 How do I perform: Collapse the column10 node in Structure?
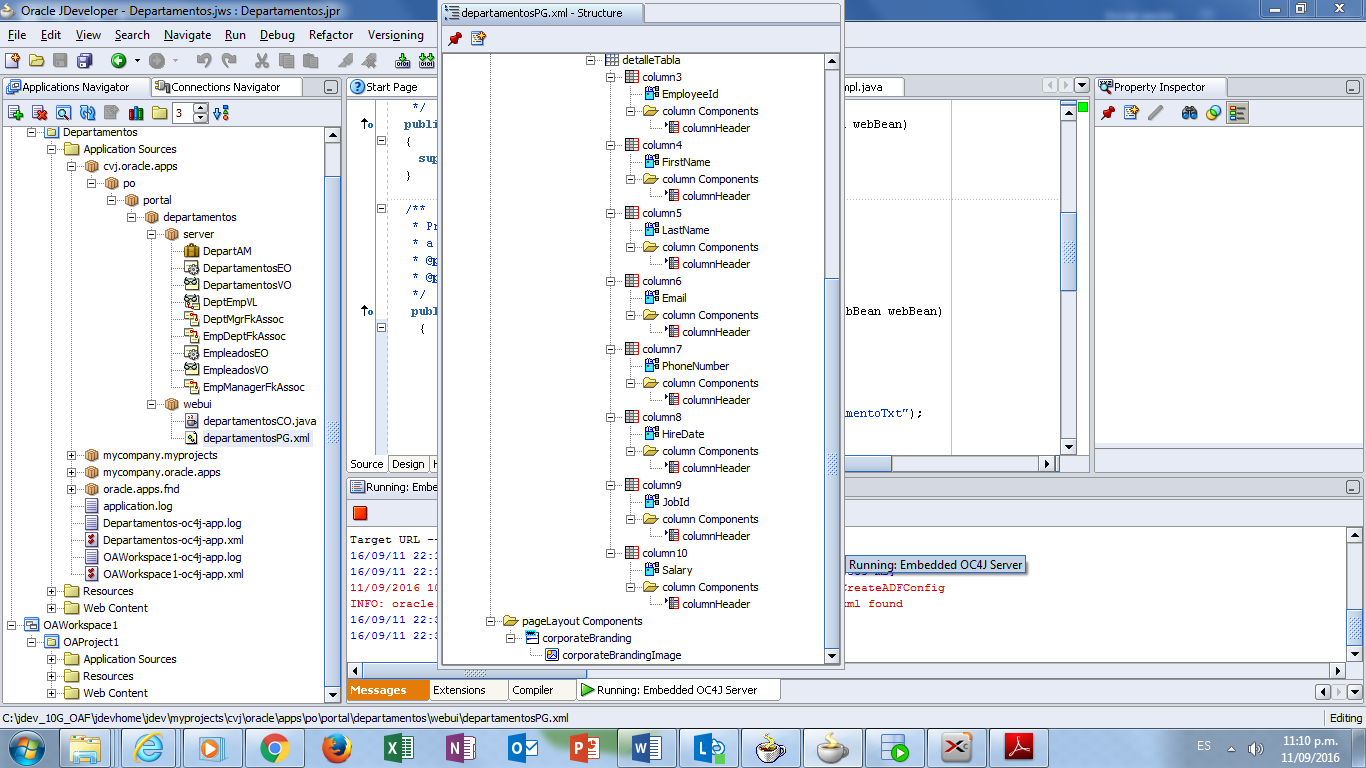click(x=611, y=554)
